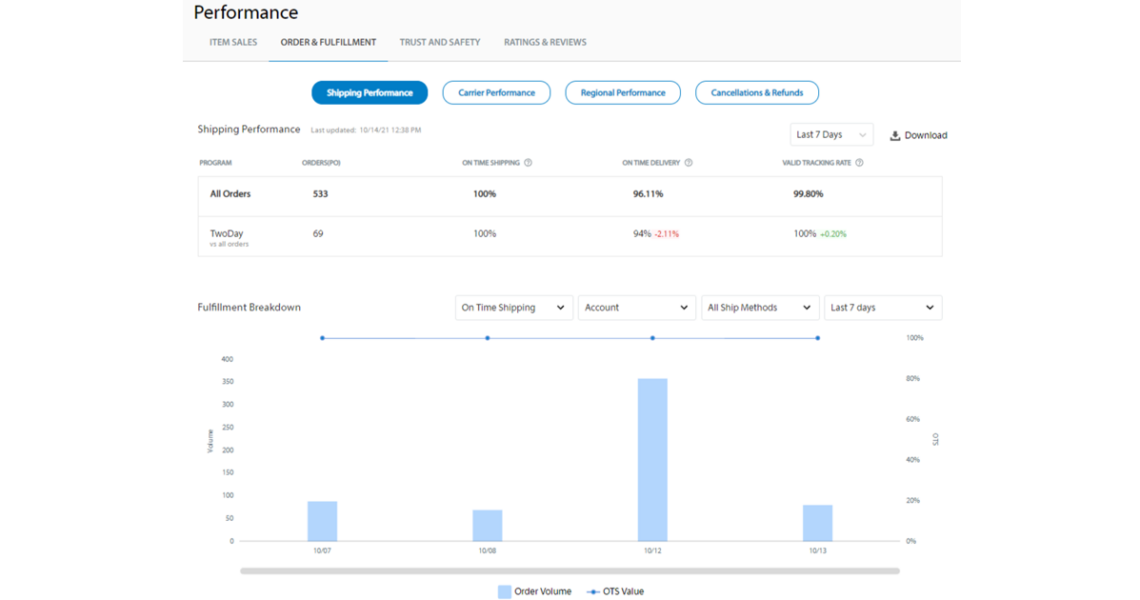This screenshot has width=1140, height=600.
Task: Open the All Ship Methods dropdown
Action: coord(760,307)
